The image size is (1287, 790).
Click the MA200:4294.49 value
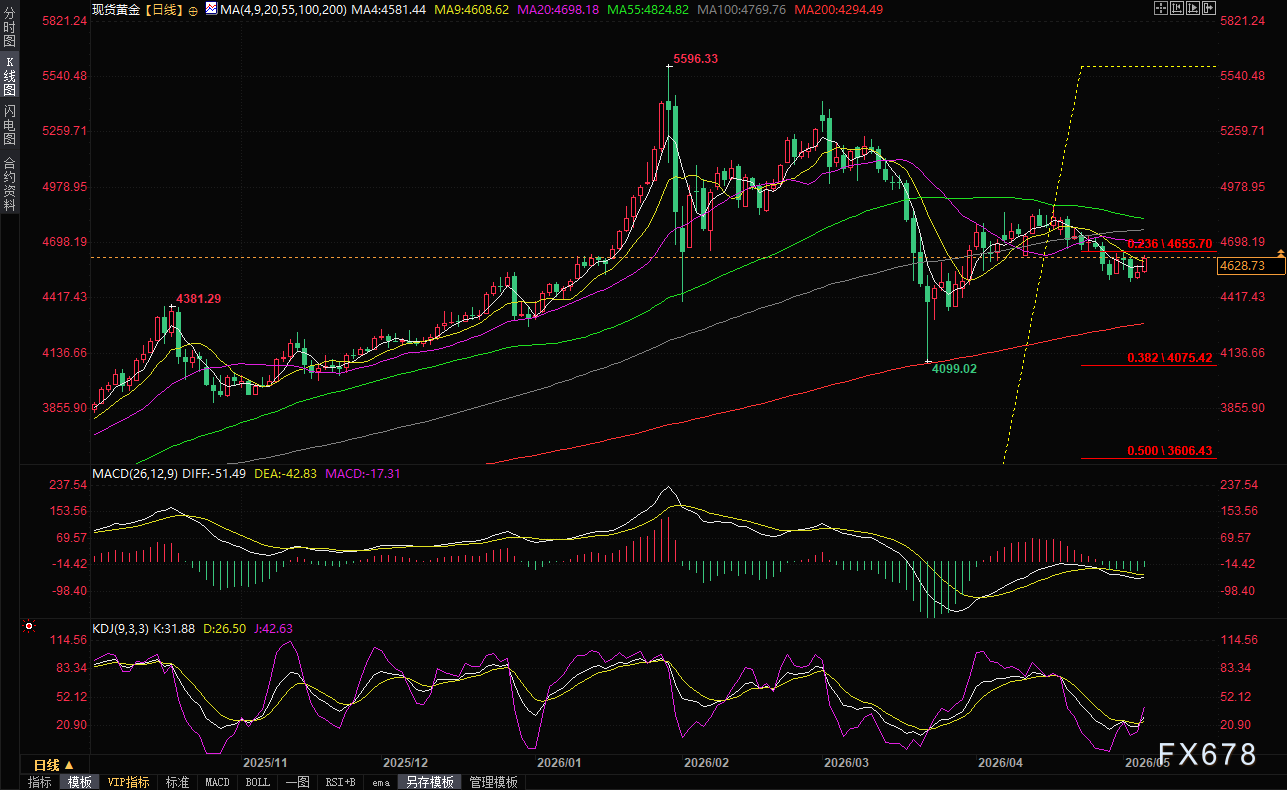(839, 9)
